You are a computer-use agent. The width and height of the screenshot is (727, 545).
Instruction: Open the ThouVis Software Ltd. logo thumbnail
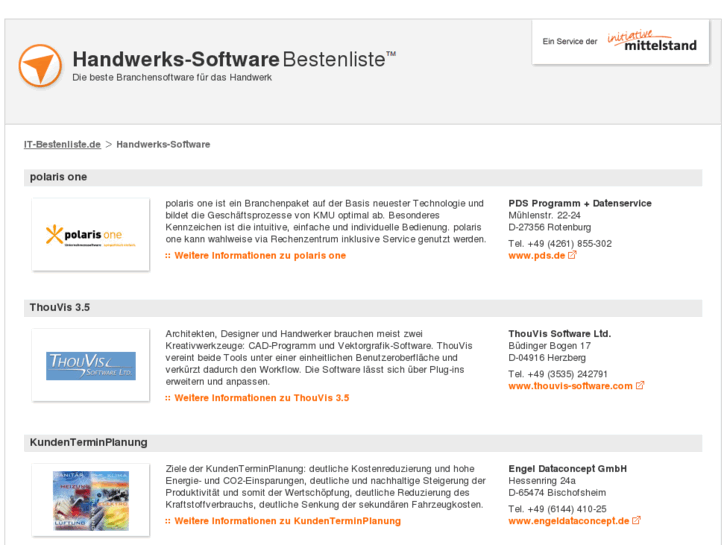coord(91,365)
